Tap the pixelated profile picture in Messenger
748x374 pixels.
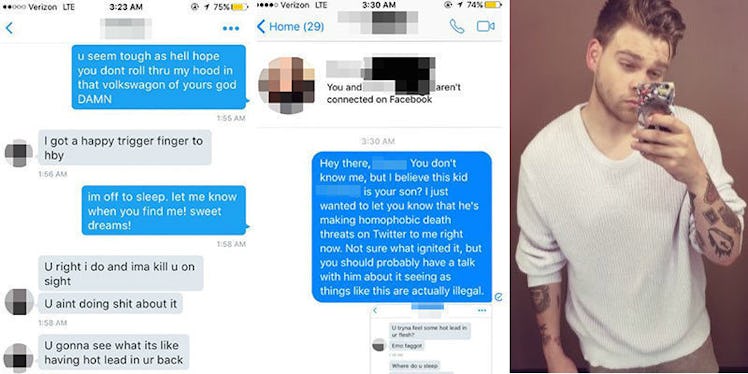pyautogui.click(x=286, y=85)
